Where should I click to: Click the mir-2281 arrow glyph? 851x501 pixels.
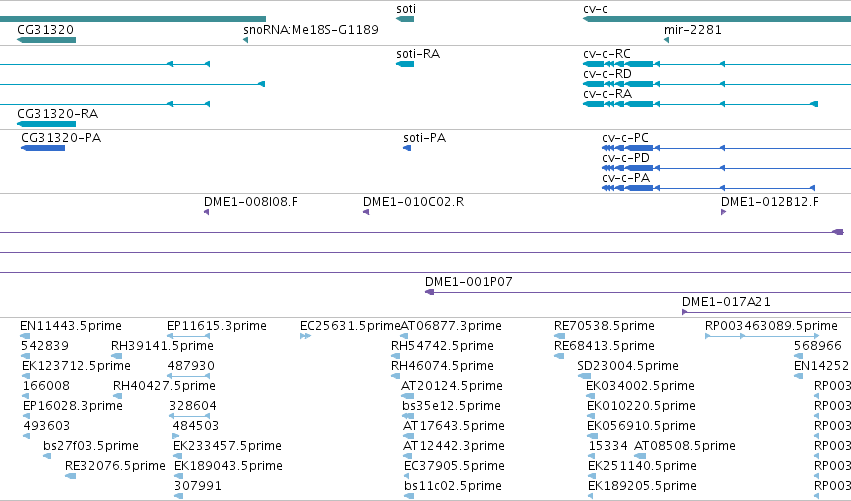click(666, 40)
